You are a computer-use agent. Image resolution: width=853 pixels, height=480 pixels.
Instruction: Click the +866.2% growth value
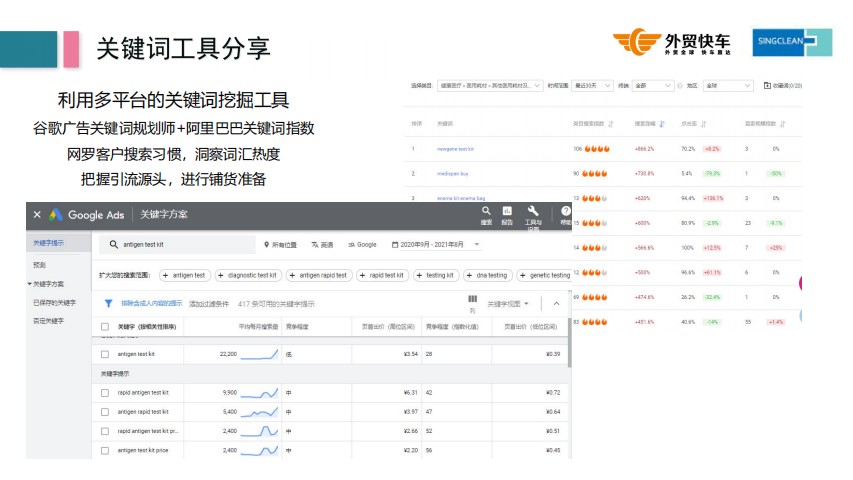coord(644,149)
